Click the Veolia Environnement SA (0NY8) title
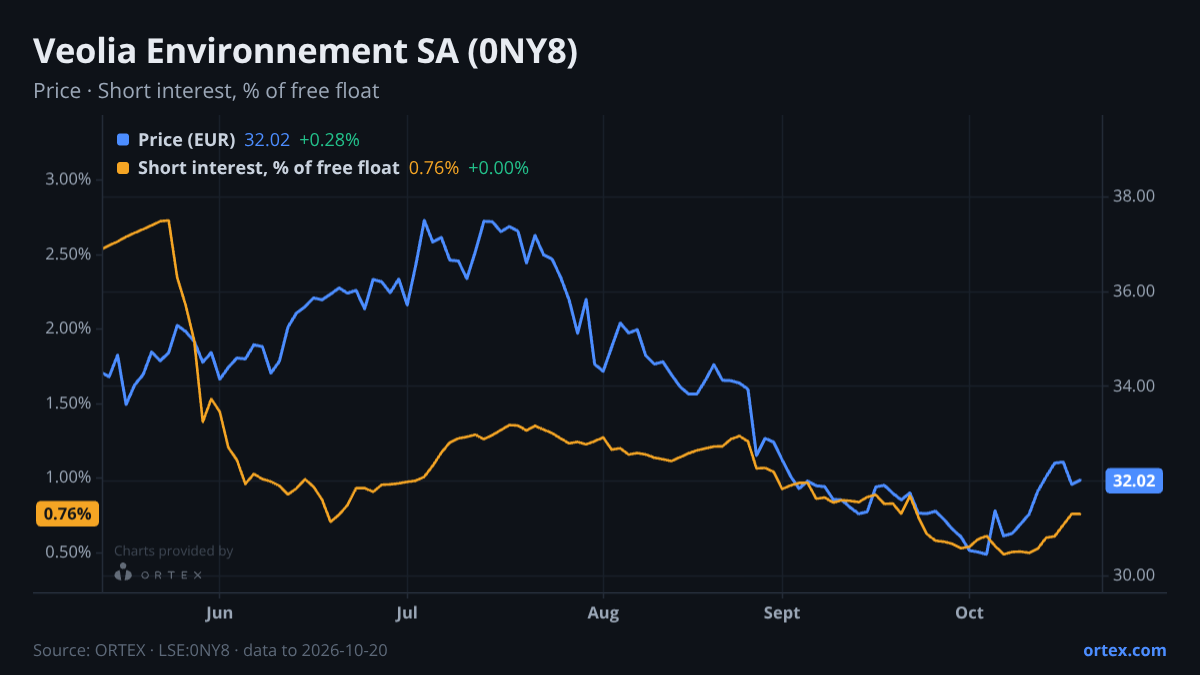 point(306,52)
